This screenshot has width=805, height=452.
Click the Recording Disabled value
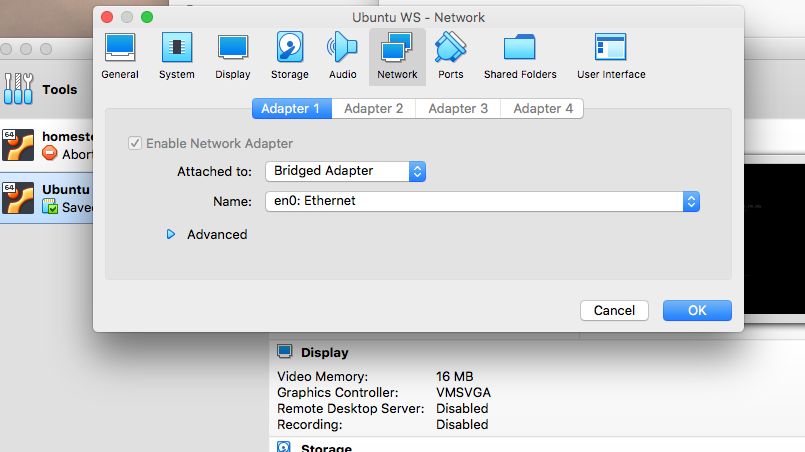(x=462, y=424)
